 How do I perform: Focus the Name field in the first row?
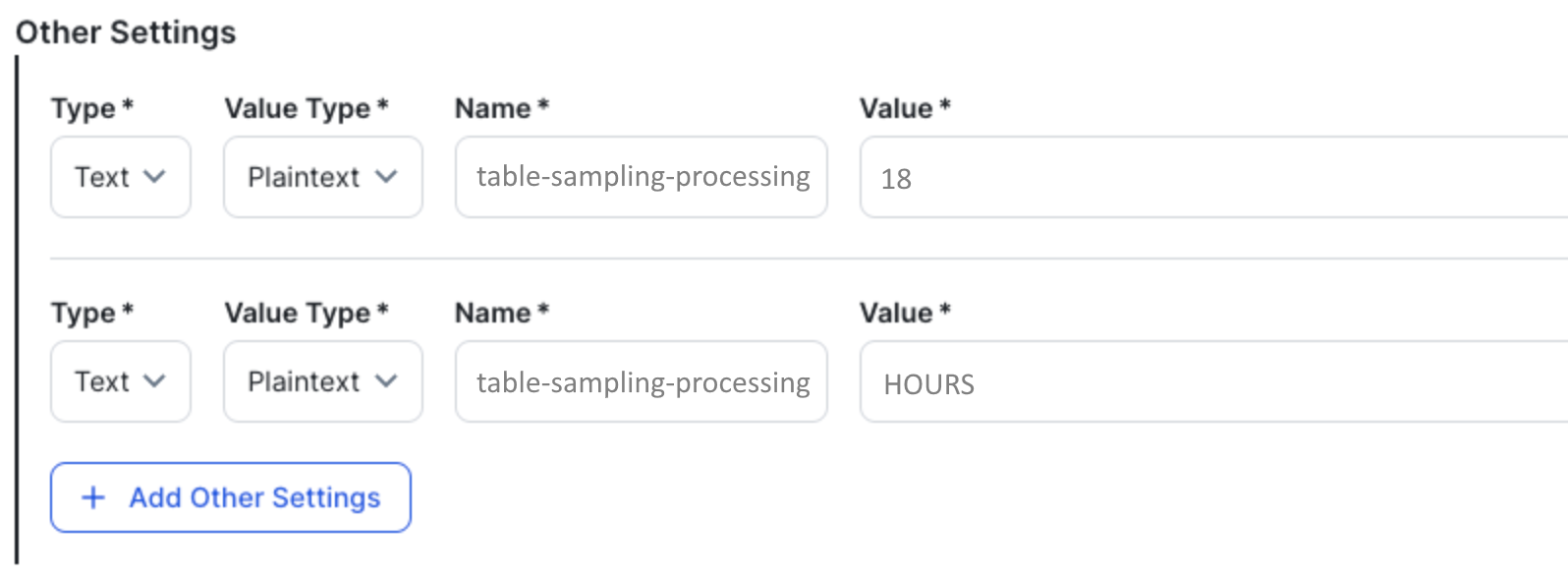point(641,177)
